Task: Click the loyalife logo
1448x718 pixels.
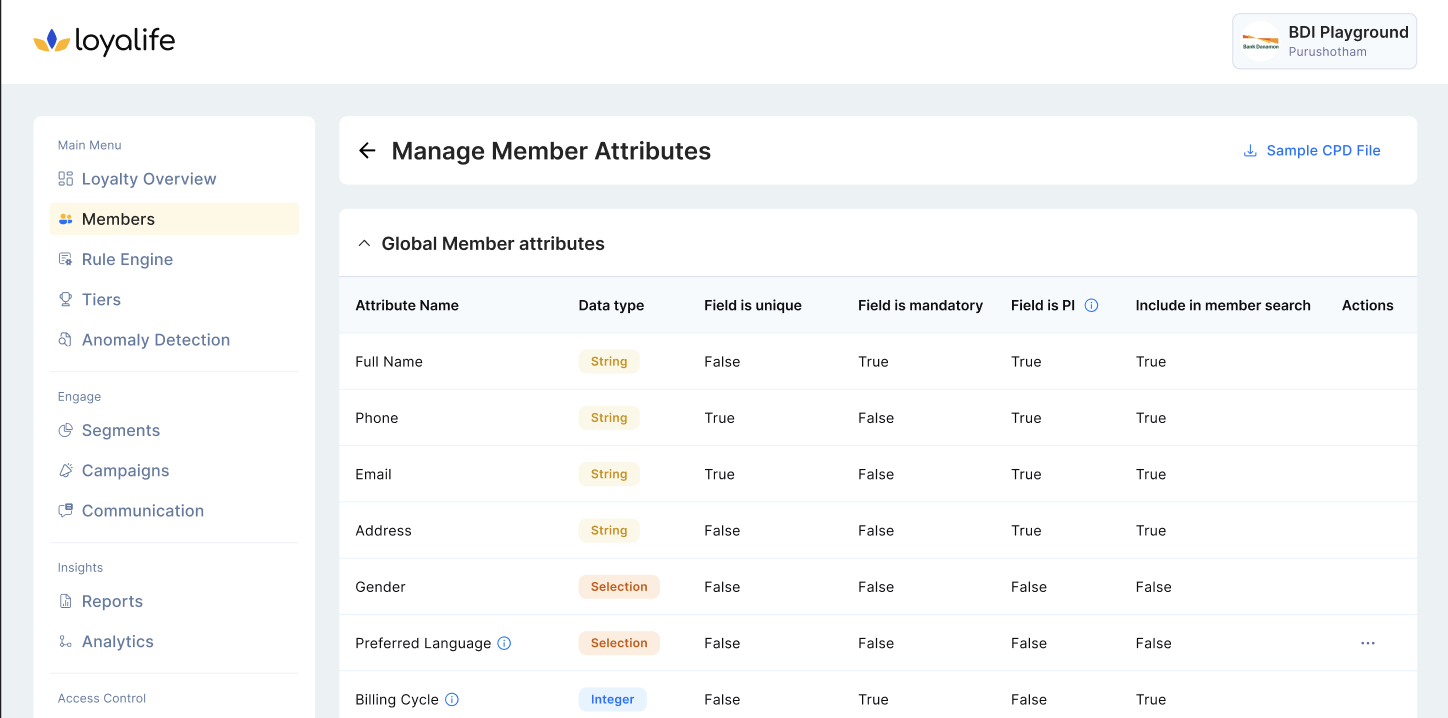Action: click(x=104, y=41)
